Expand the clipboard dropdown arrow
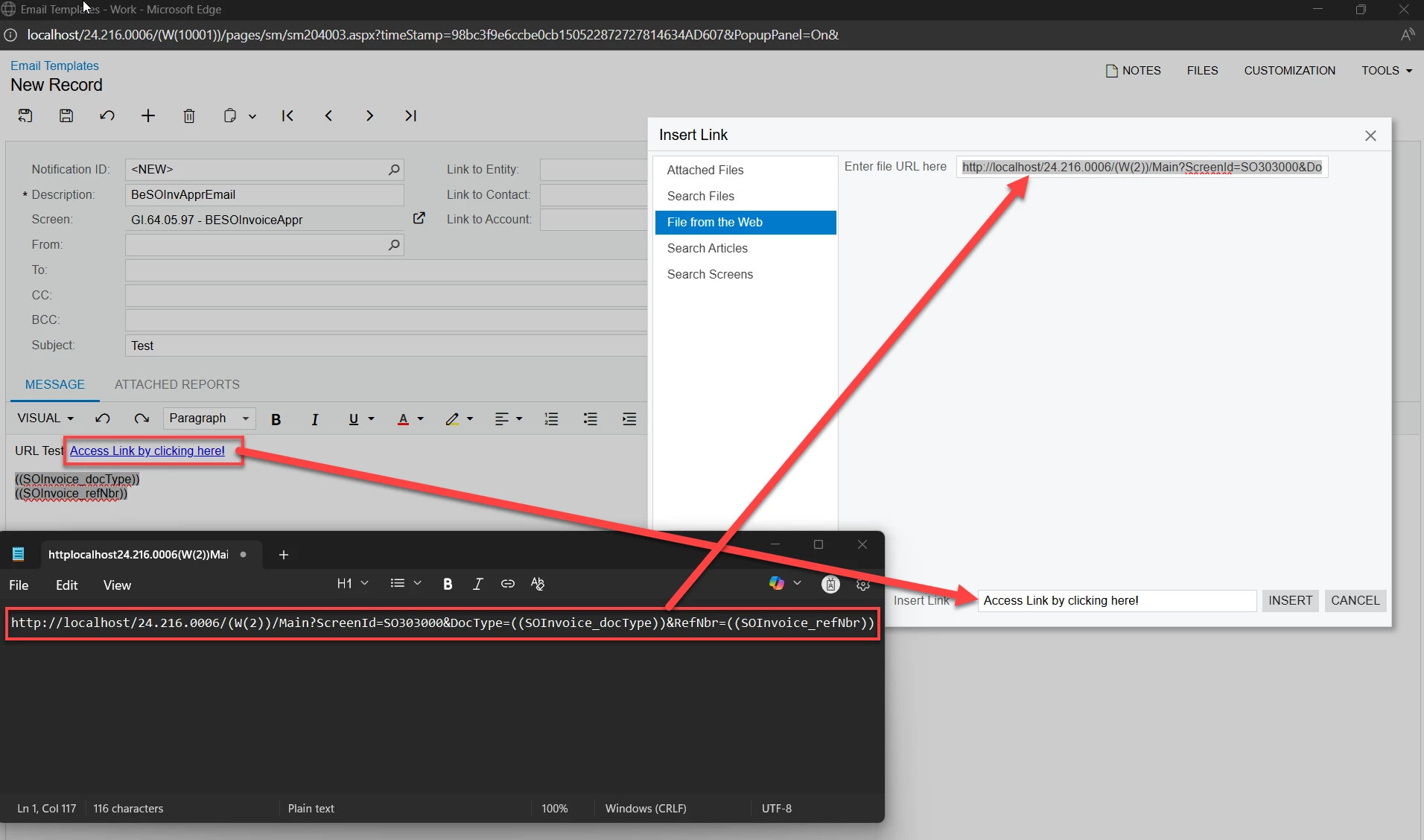The image size is (1424, 840). pos(252,116)
